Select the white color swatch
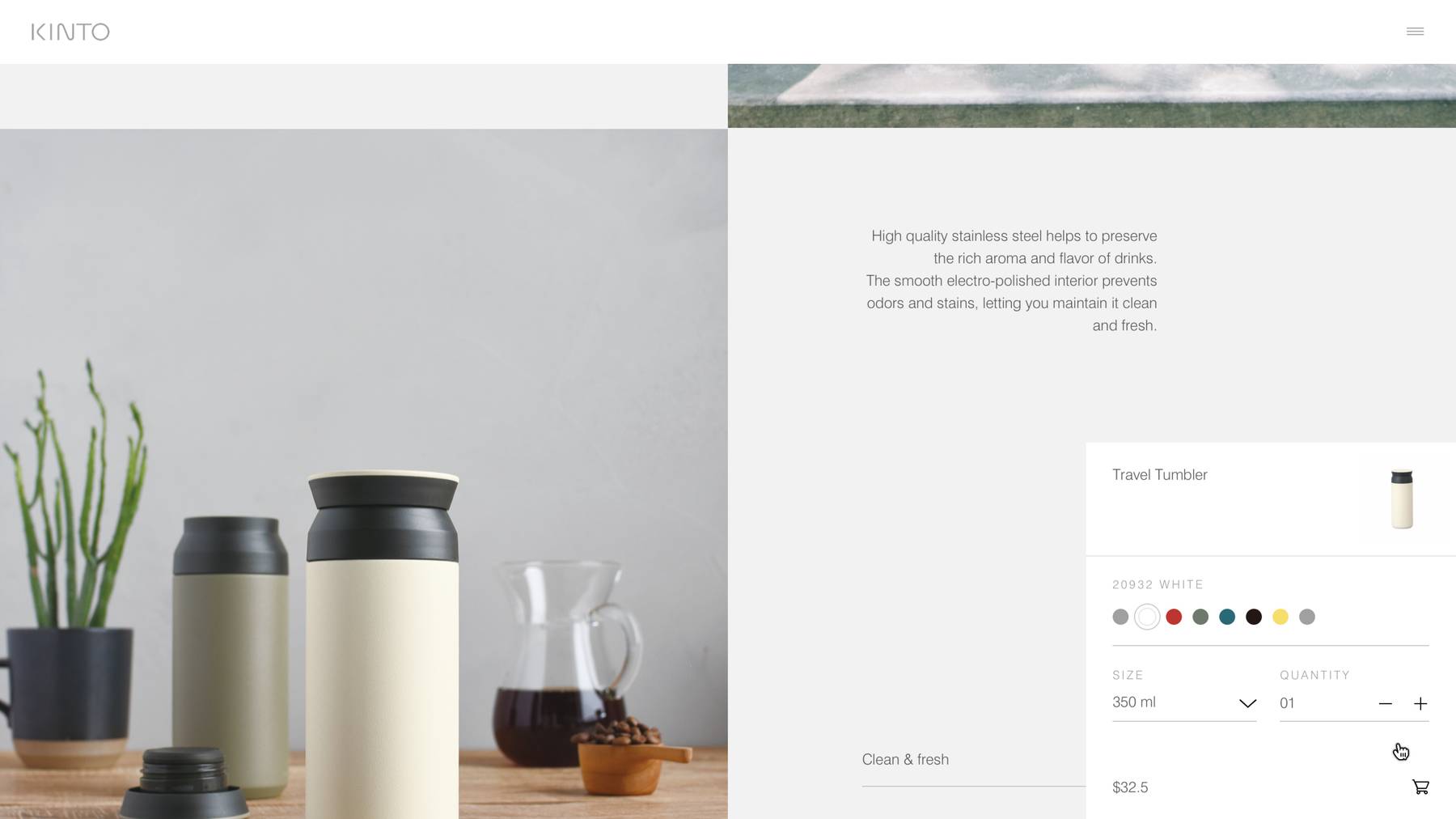Viewport: 1456px width, 819px height. point(1147,617)
